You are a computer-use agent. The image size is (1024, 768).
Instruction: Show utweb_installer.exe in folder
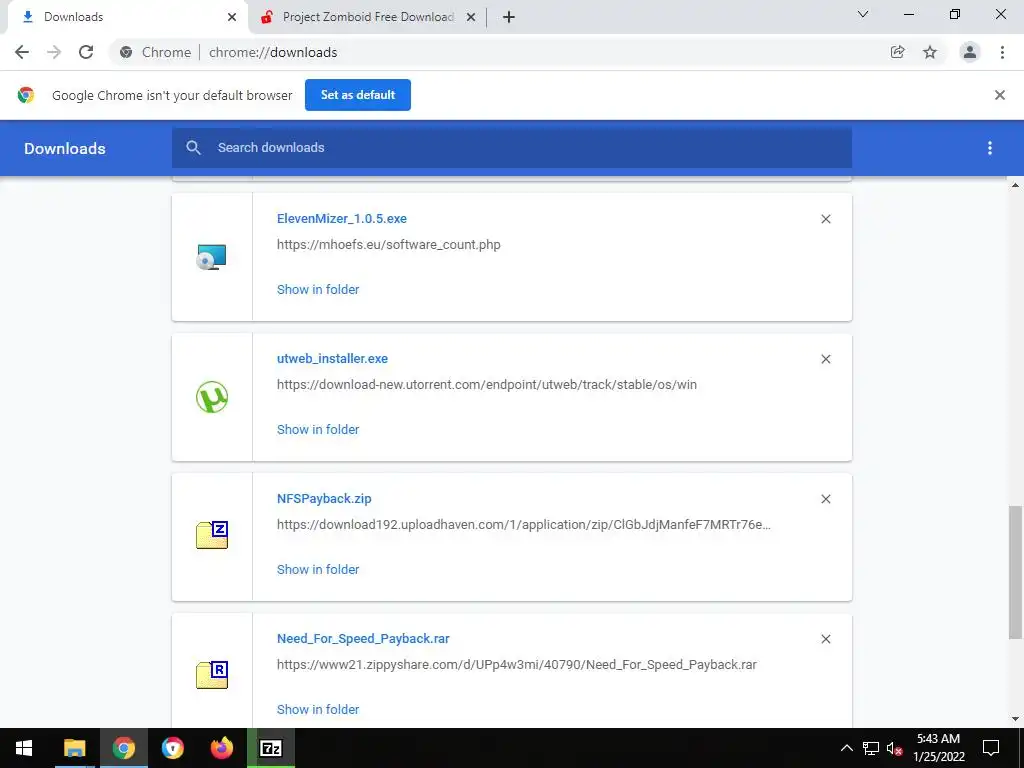(x=318, y=429)
